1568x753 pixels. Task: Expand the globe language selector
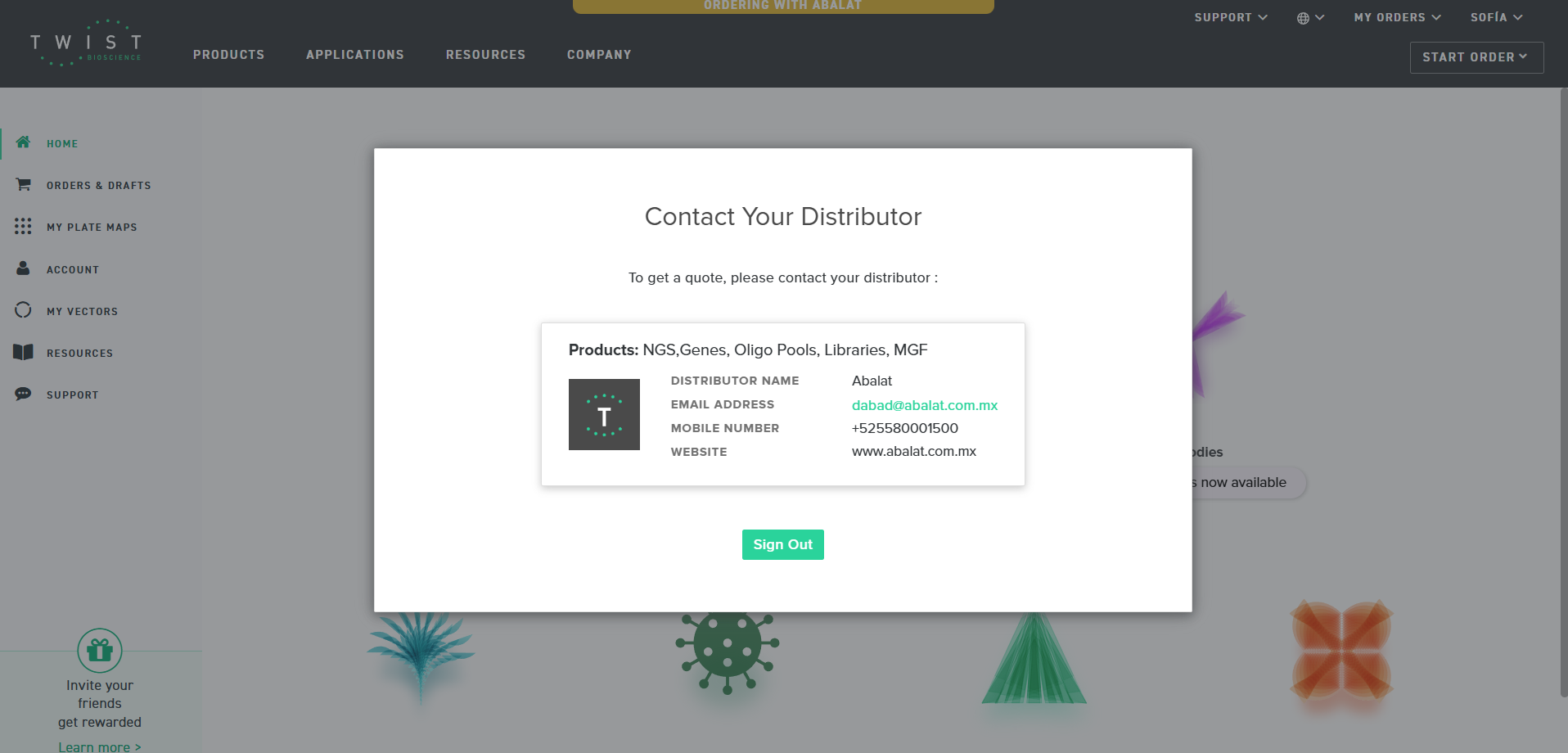(x=1310, y=18)
